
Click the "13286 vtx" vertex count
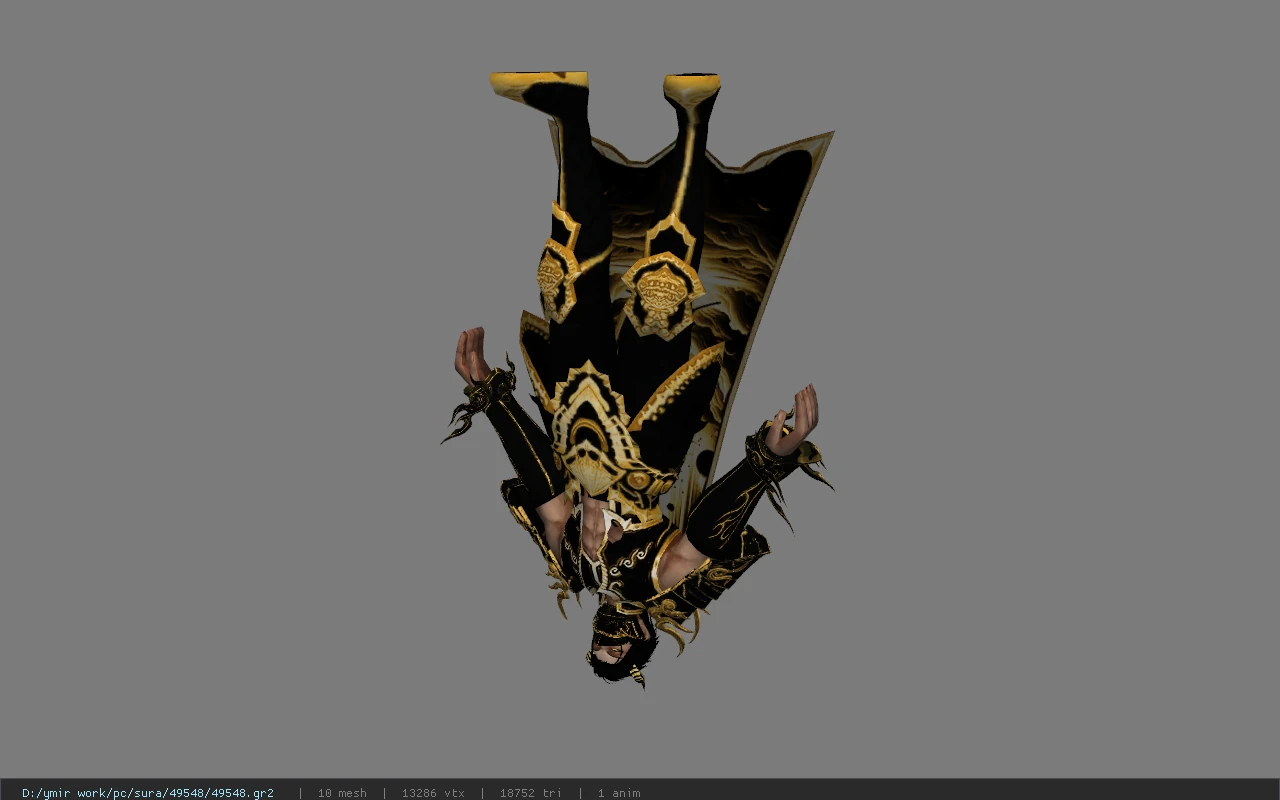pos(433,793)
